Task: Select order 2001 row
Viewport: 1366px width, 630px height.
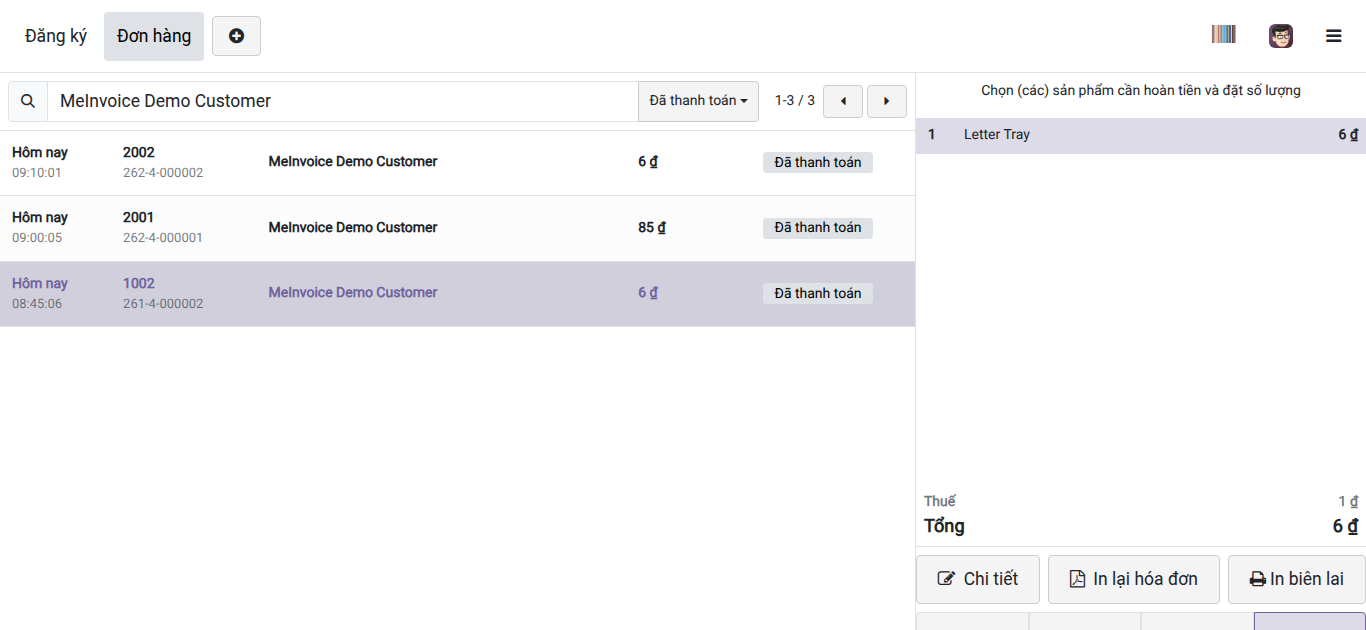Action: [457, 228]
